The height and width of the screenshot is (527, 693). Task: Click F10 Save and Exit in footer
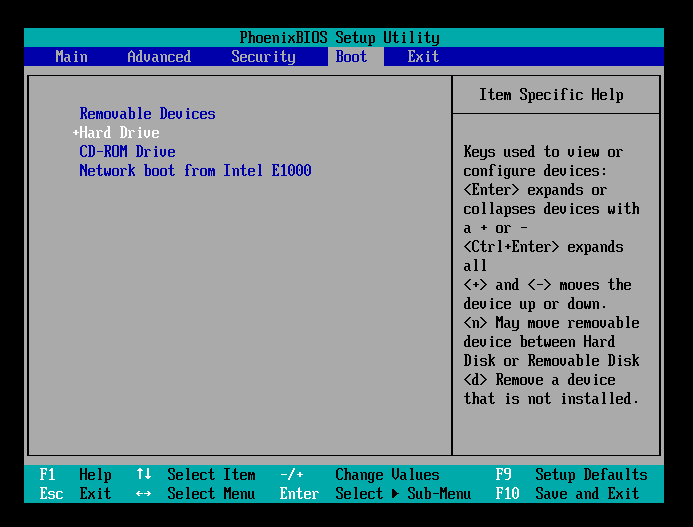pos(572,494)
